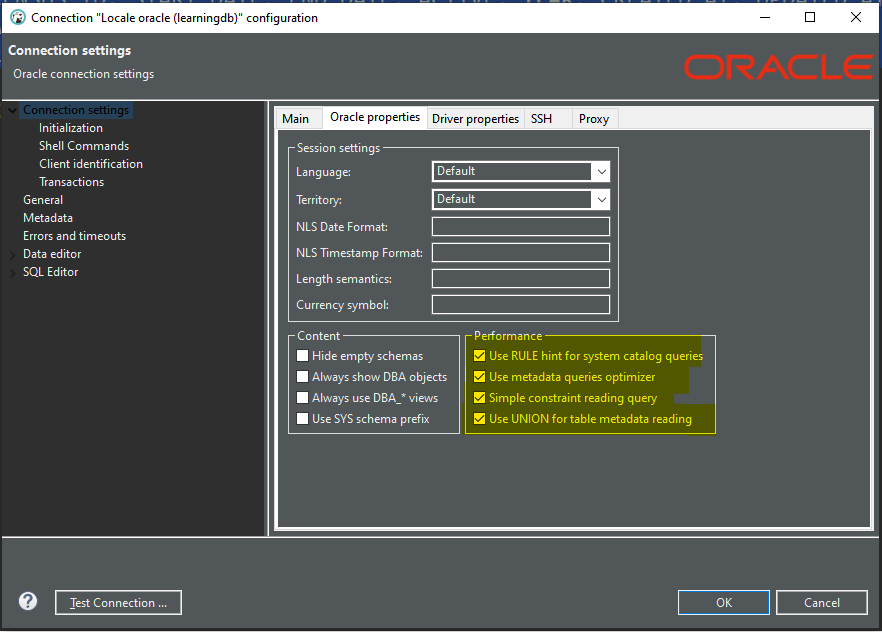
Task: Toggle Always use DBA_* views
Action: 303,398
